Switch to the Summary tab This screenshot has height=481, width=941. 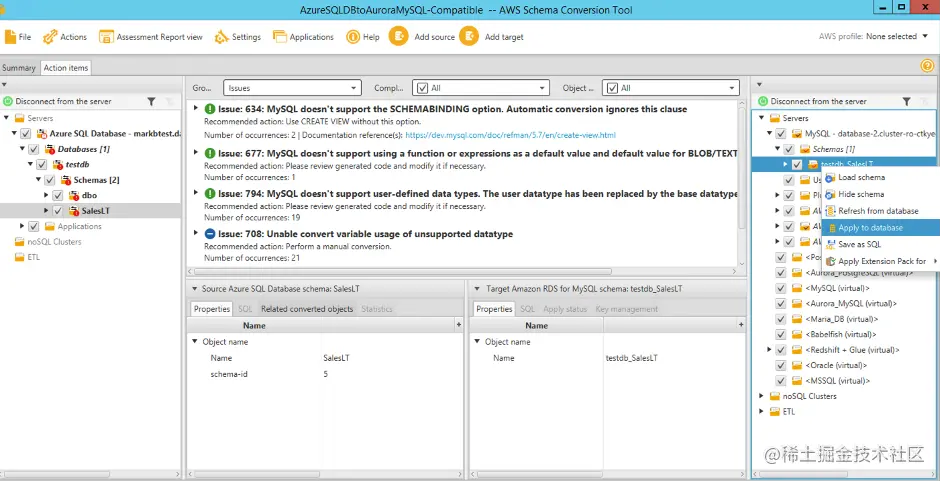19,68
